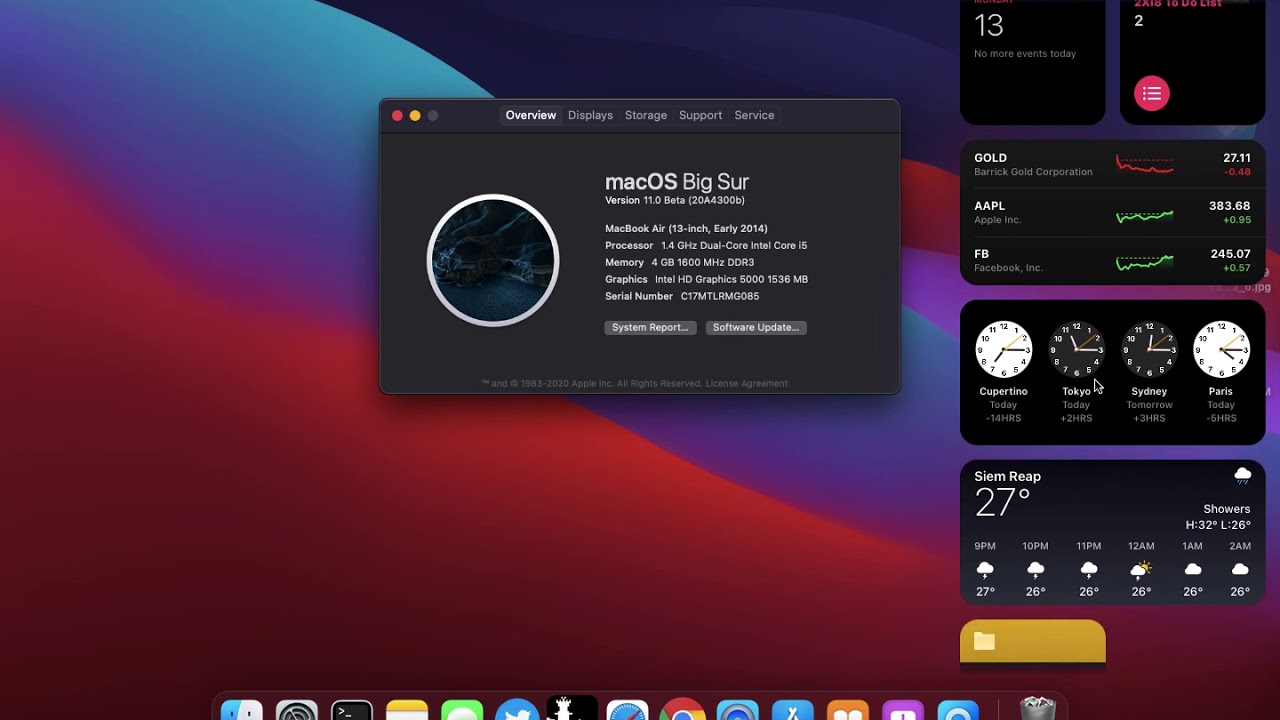
Task: Open Finder from the Dock
Action: pos(242,710)
